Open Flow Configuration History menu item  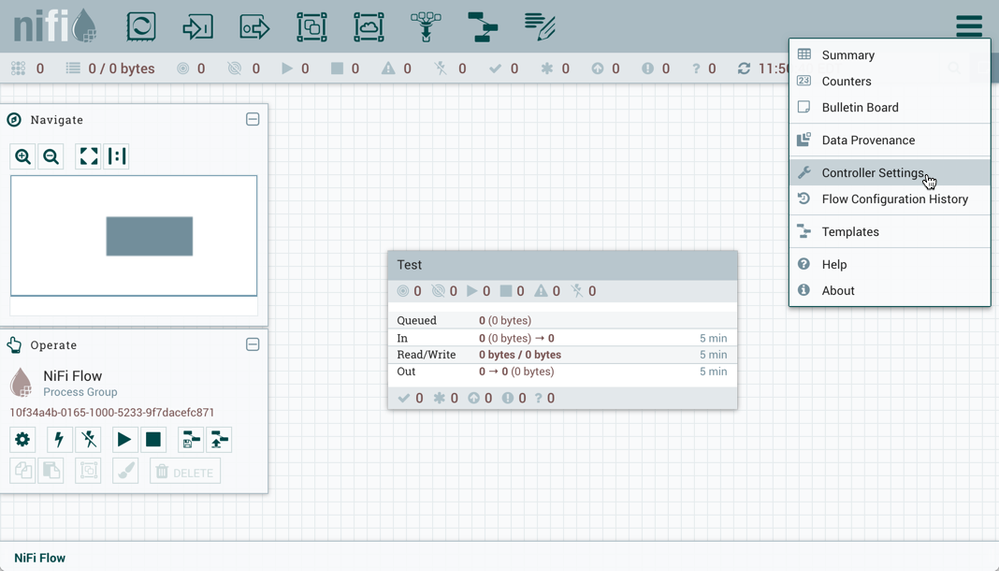(x=894, y=199)
